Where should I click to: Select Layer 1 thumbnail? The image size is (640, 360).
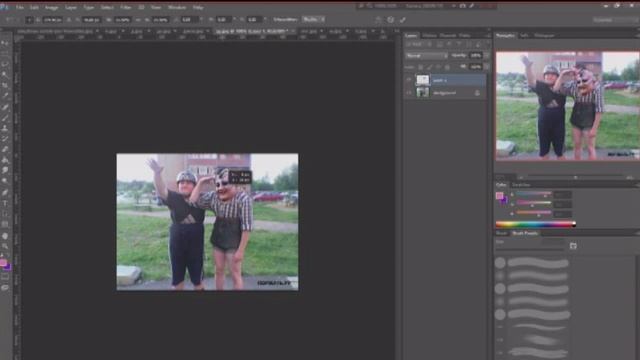click(423, 80)
